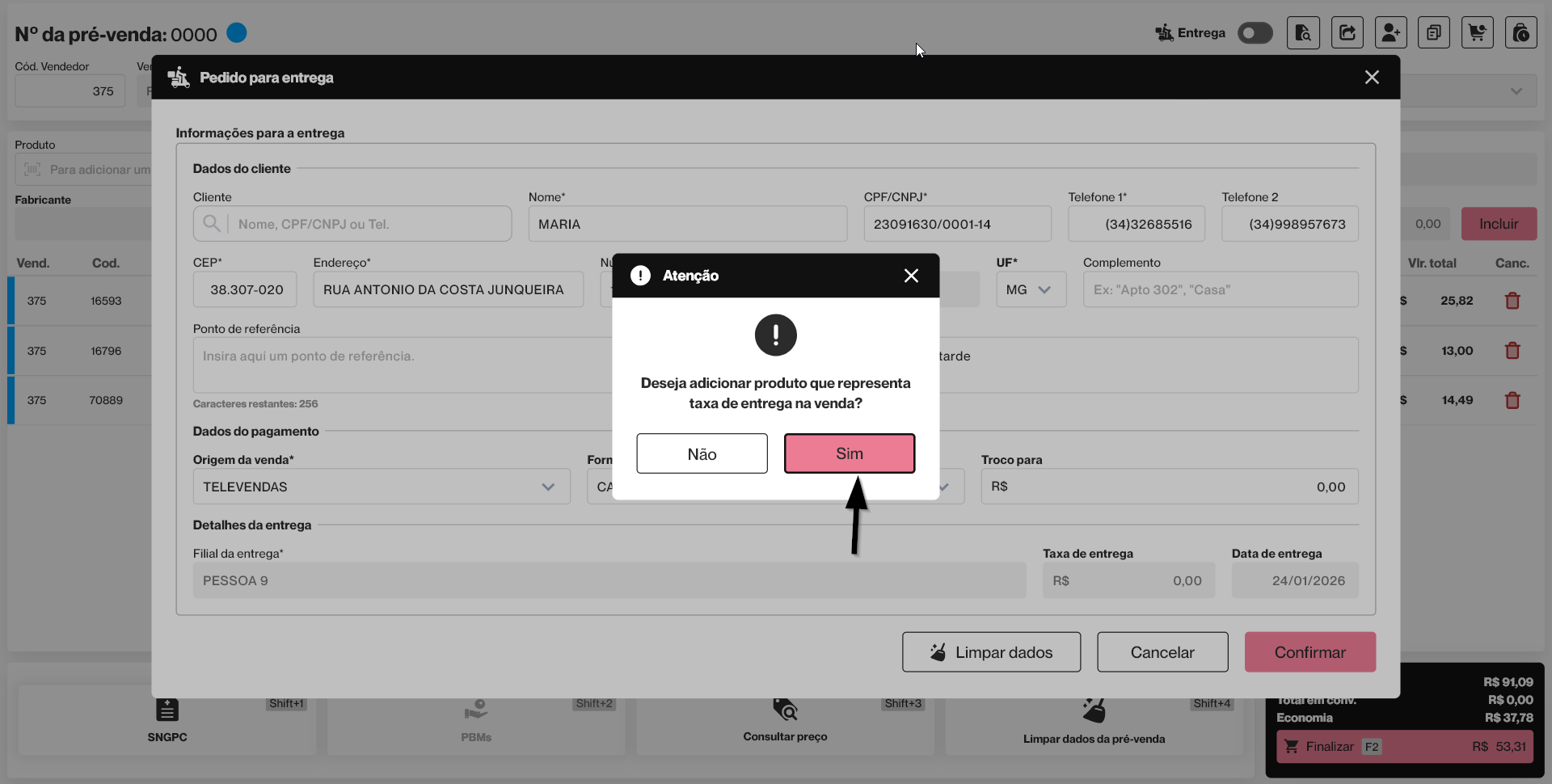Click the document search icon in top toolbar
Screen dimensions: 1552x784
point(1303,33)
